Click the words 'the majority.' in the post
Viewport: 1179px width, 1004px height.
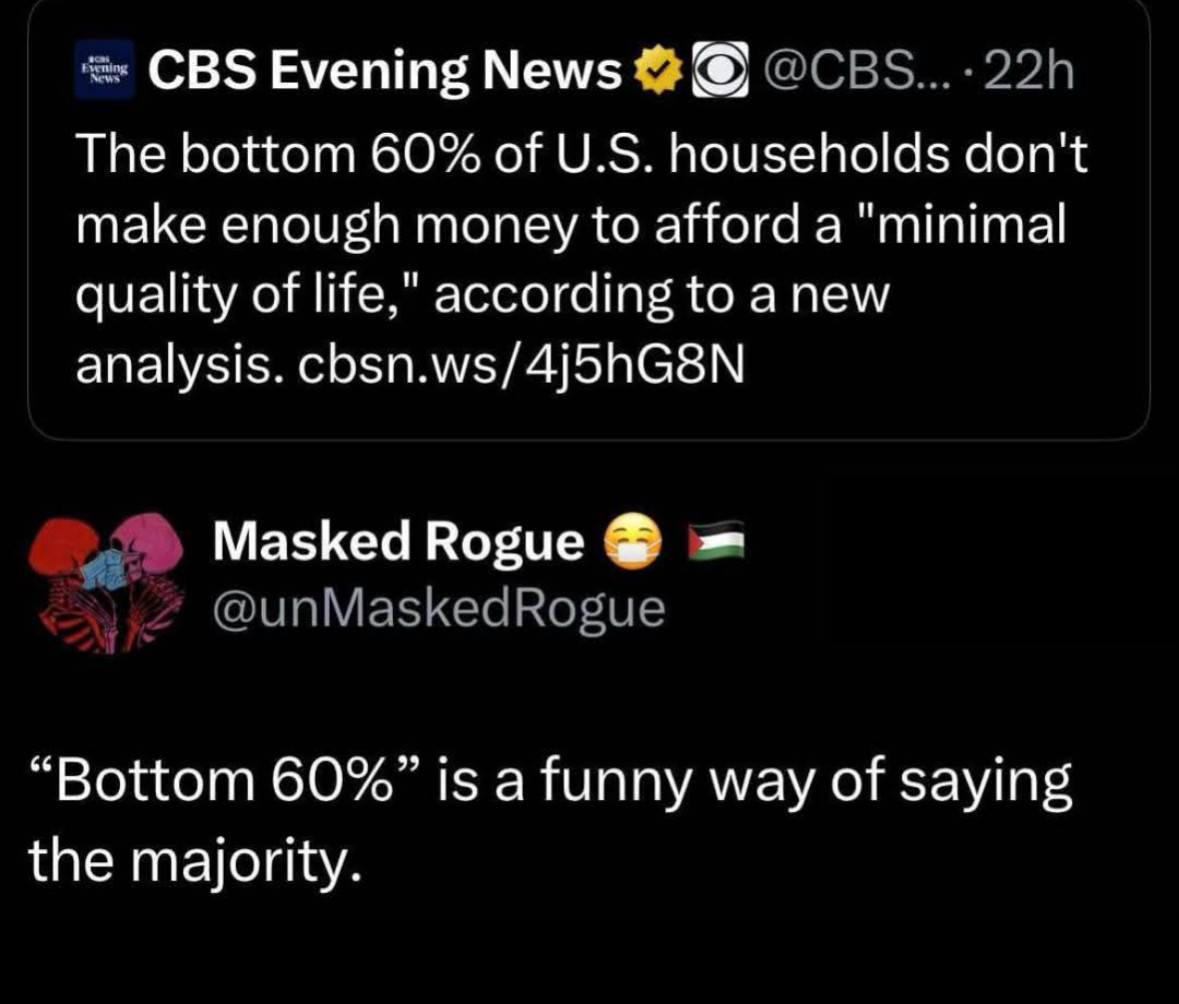pos(195,862)
